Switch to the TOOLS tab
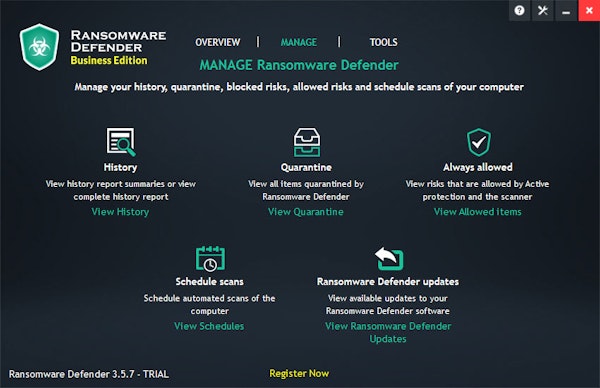The image size is (600, 388). click(x=383, y=42)
